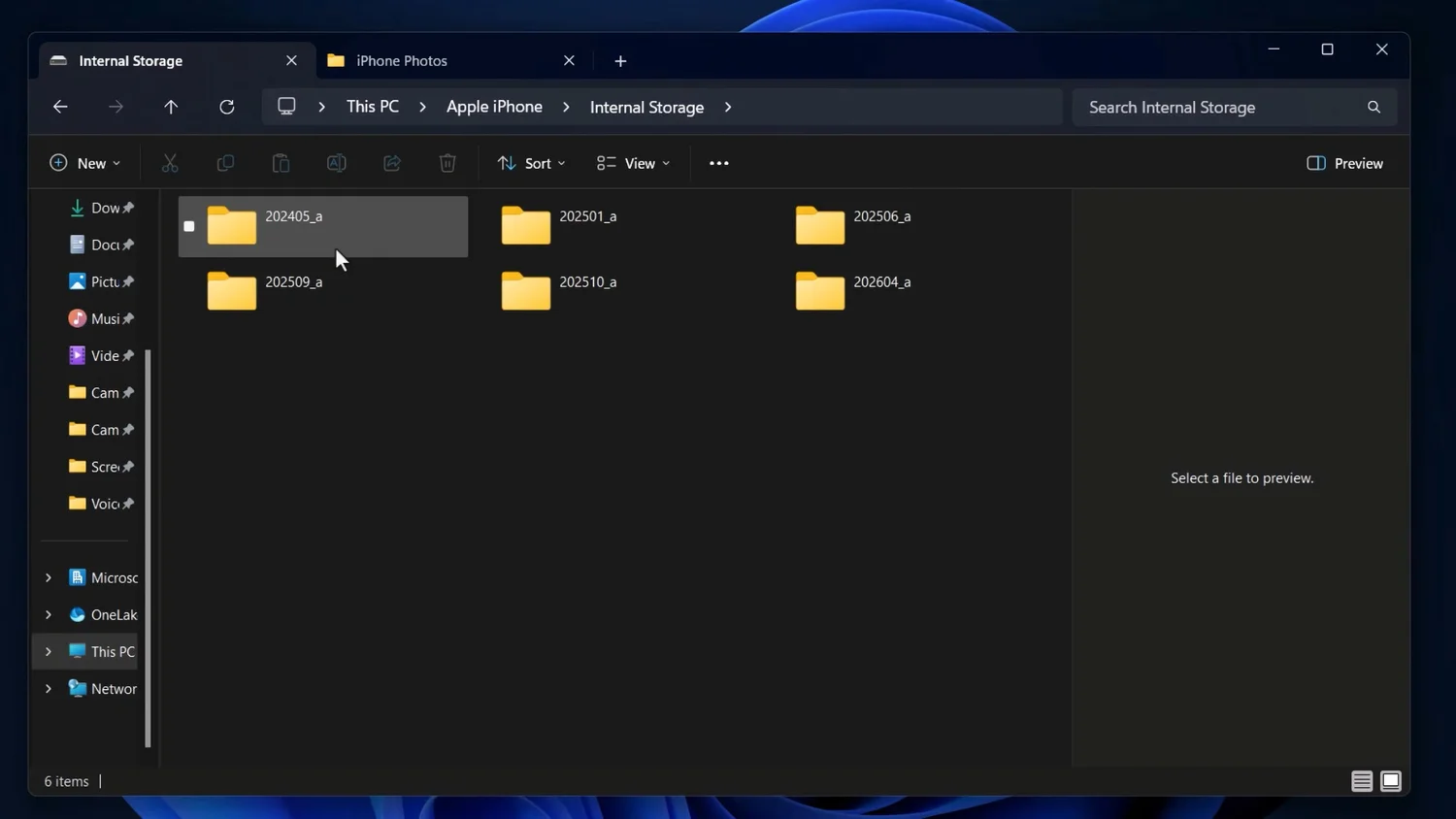
Task: Open Downloads in the sidebar
Action: coord(101,208)
